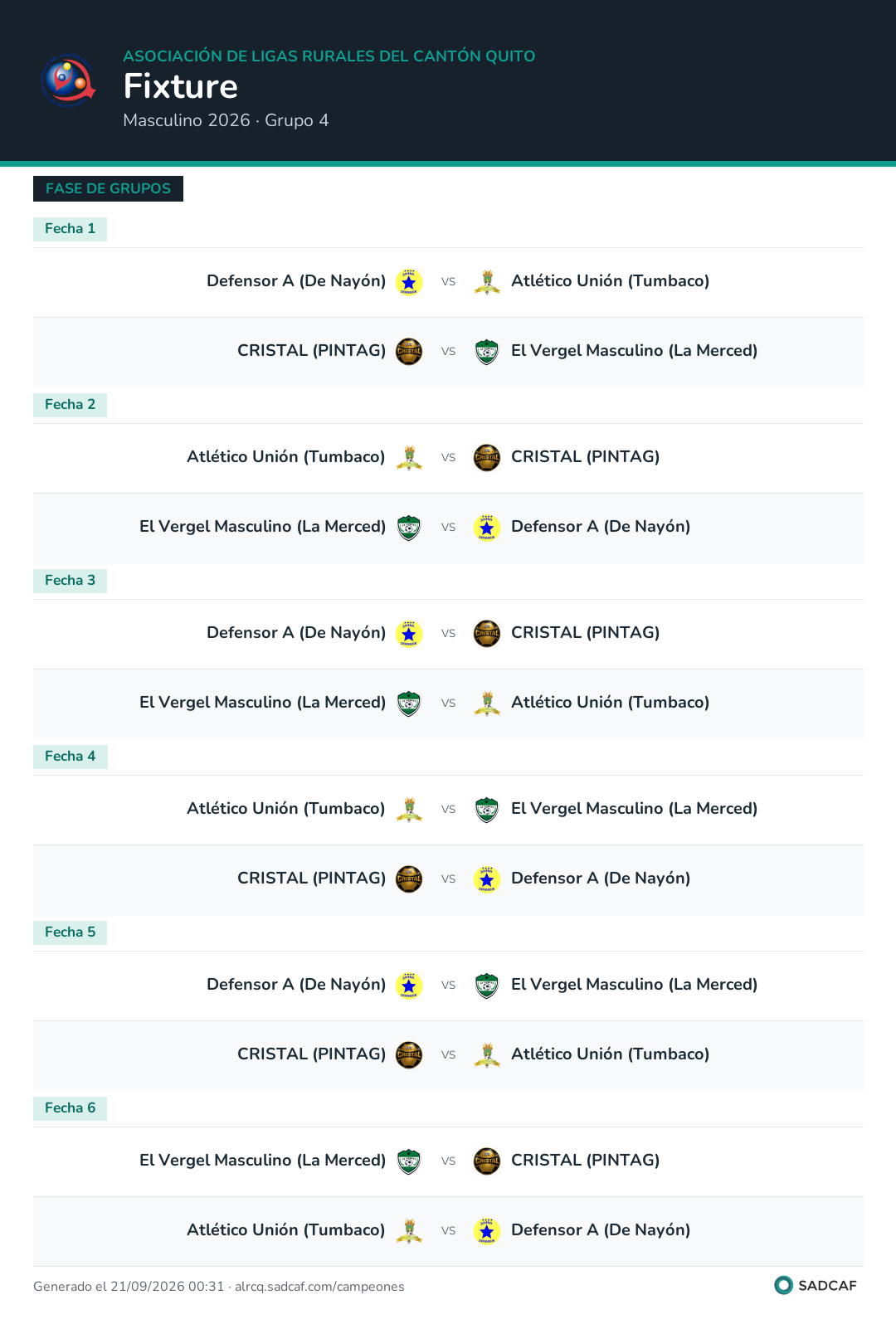
Task: Click Defensor A (De Nayón) name in Fecha 3
Action: click(296, 633)
